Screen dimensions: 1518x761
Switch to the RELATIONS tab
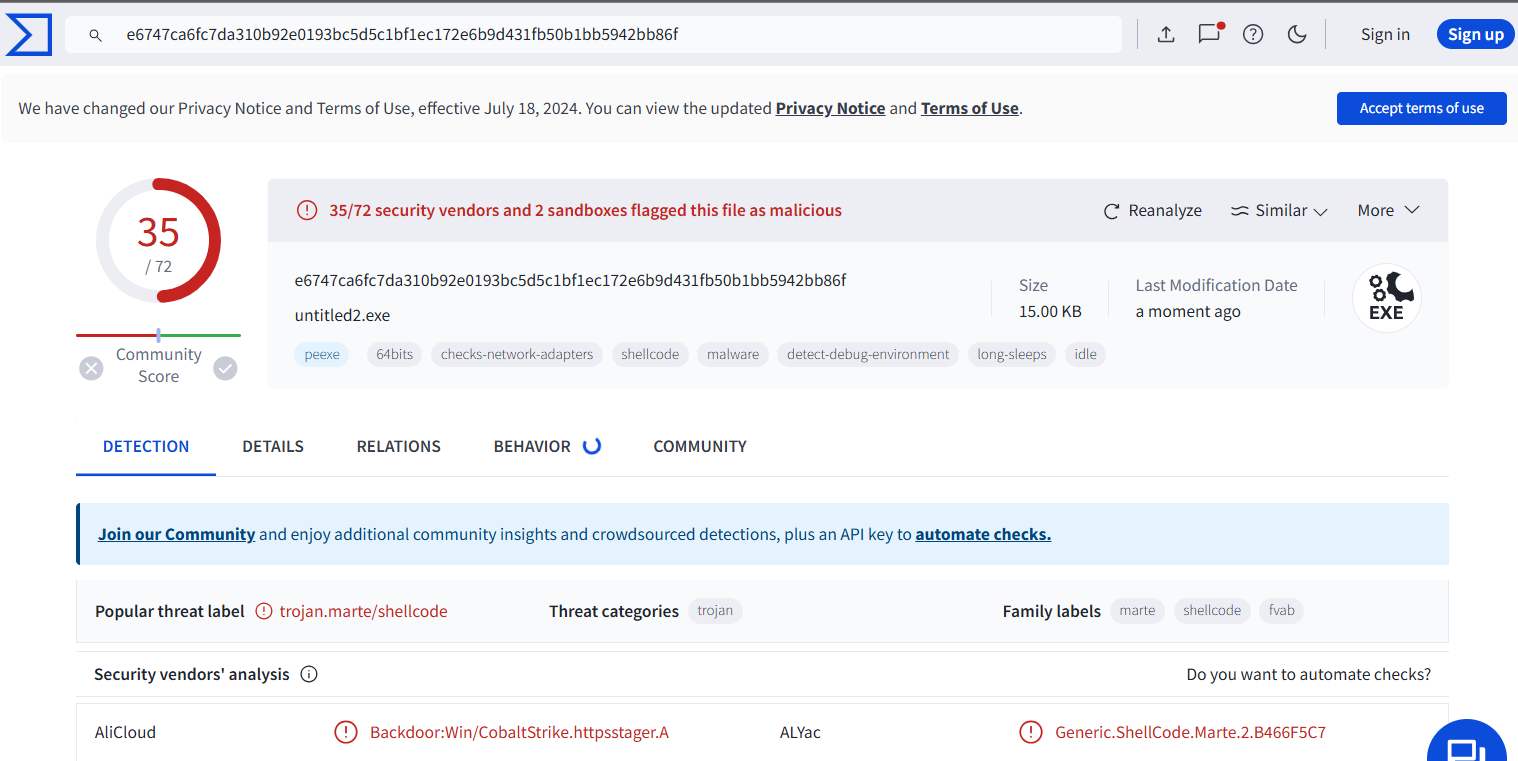(x=398, y=447)
